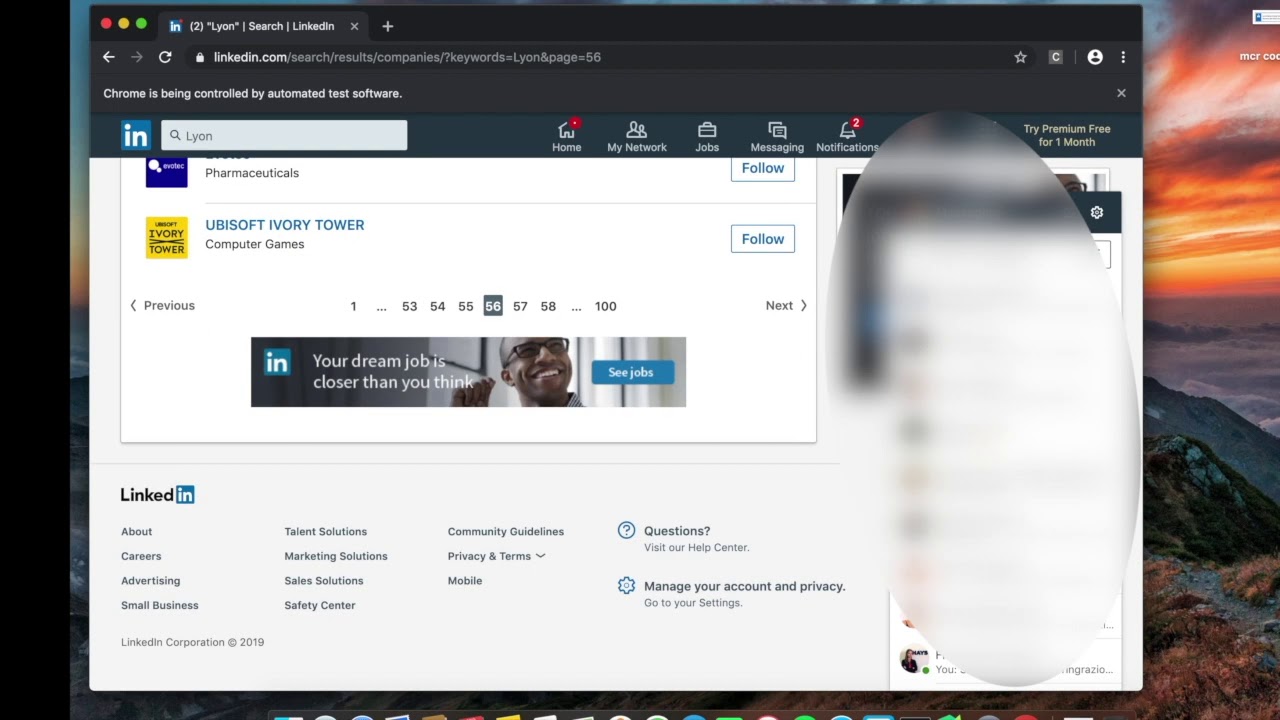Click the LinkedIn footer logo

tap(158, 494)
